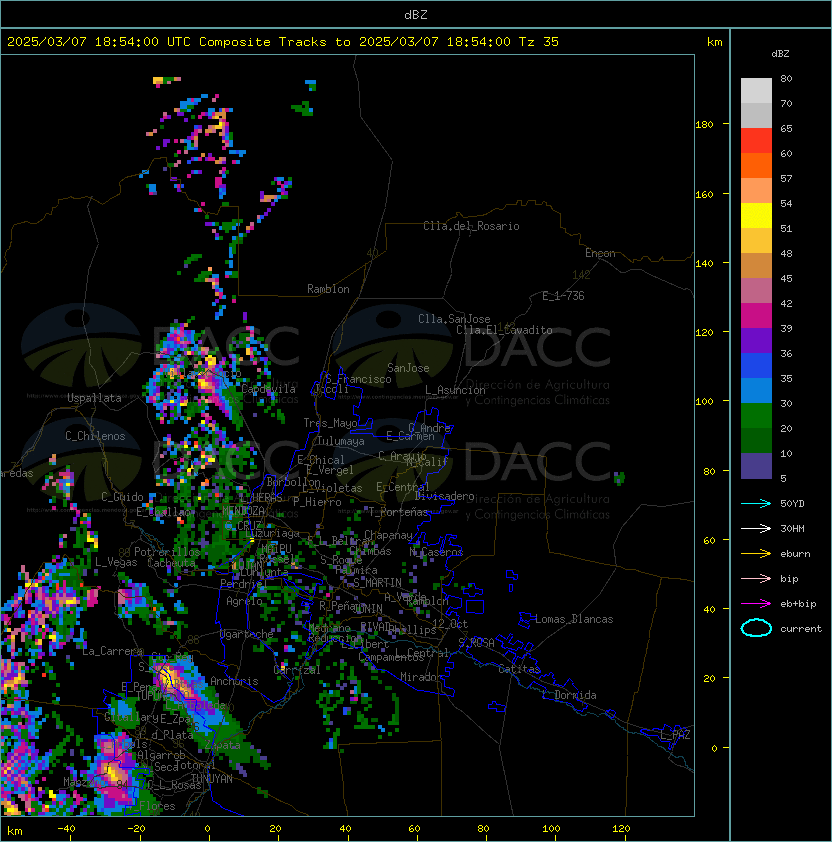This screenshot has width=832, height=842.
Task: Click the 'La_Carrera' map label
Action: point(112,651)
